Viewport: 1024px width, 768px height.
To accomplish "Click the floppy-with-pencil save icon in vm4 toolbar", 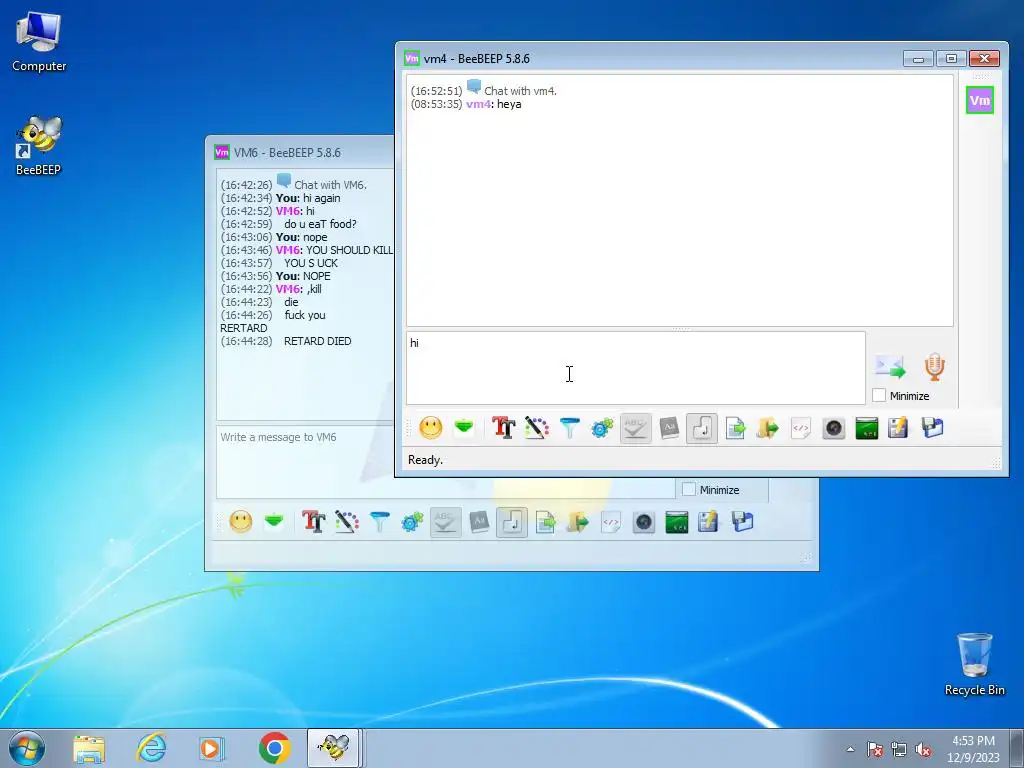I will click(899, 428).
